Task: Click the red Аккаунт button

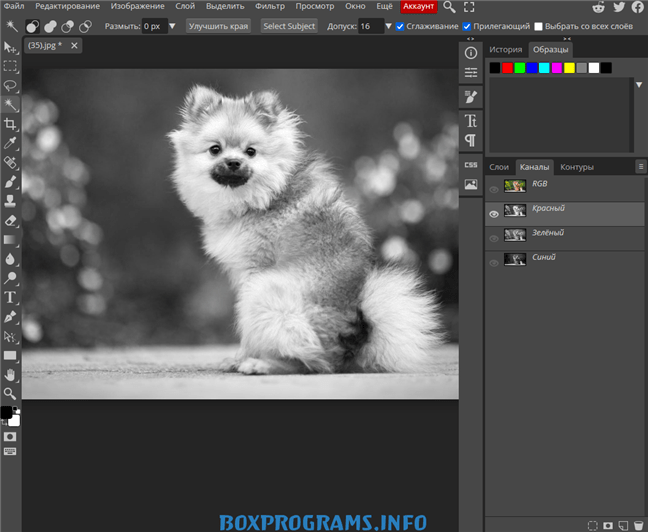Action: [419, 6]
